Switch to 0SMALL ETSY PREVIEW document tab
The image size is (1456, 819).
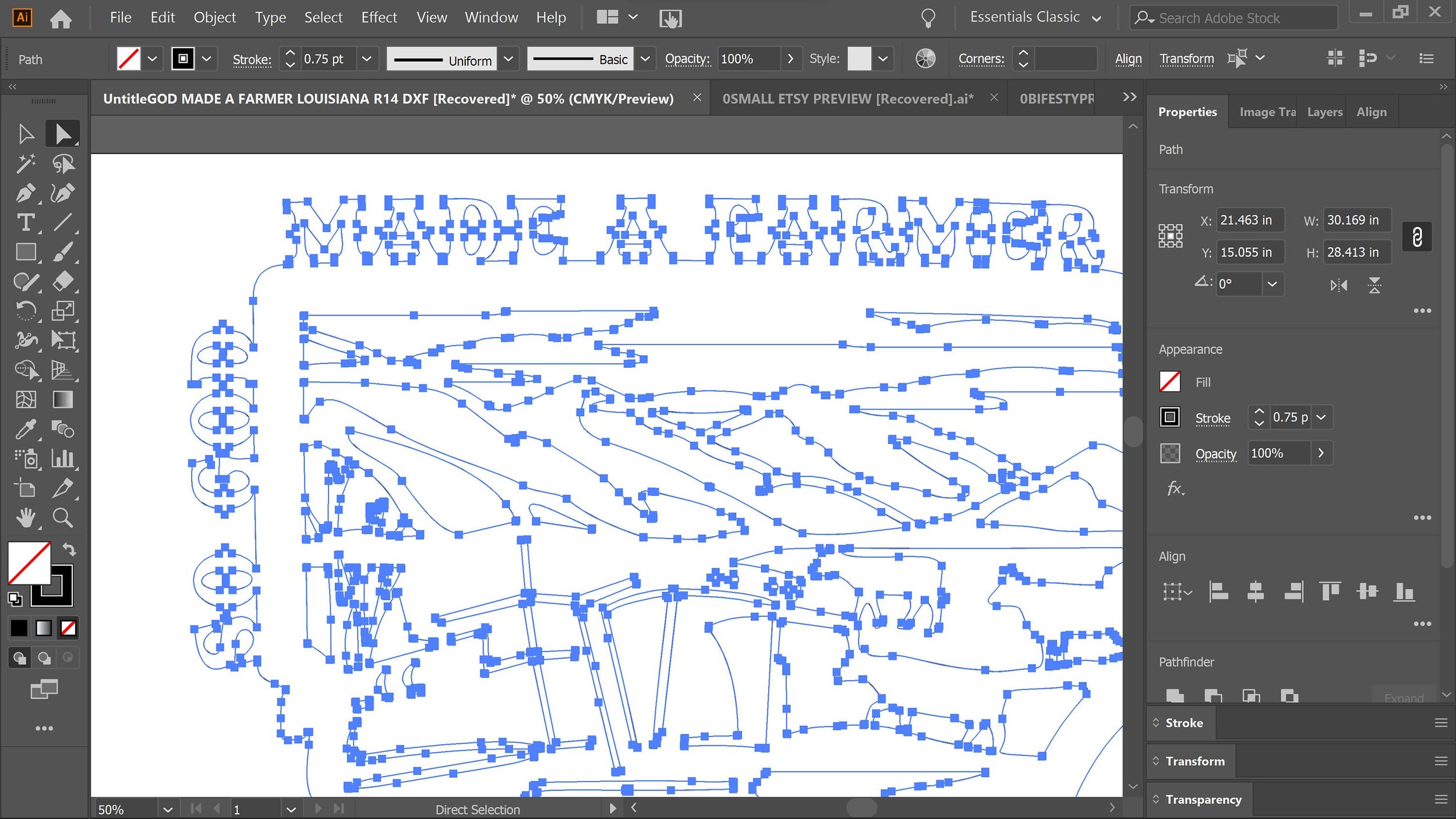point(847,98)
